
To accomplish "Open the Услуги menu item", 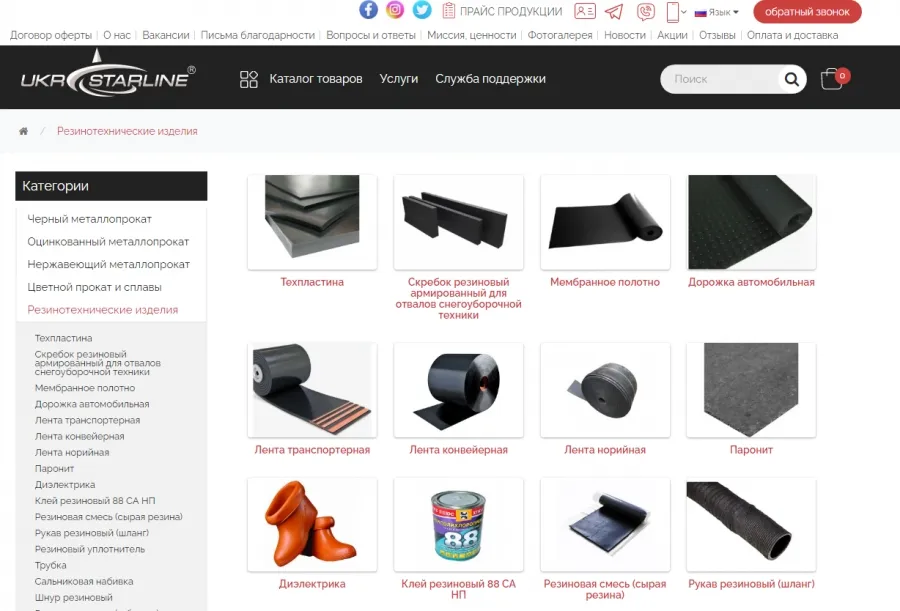I will tap(398, 79).
